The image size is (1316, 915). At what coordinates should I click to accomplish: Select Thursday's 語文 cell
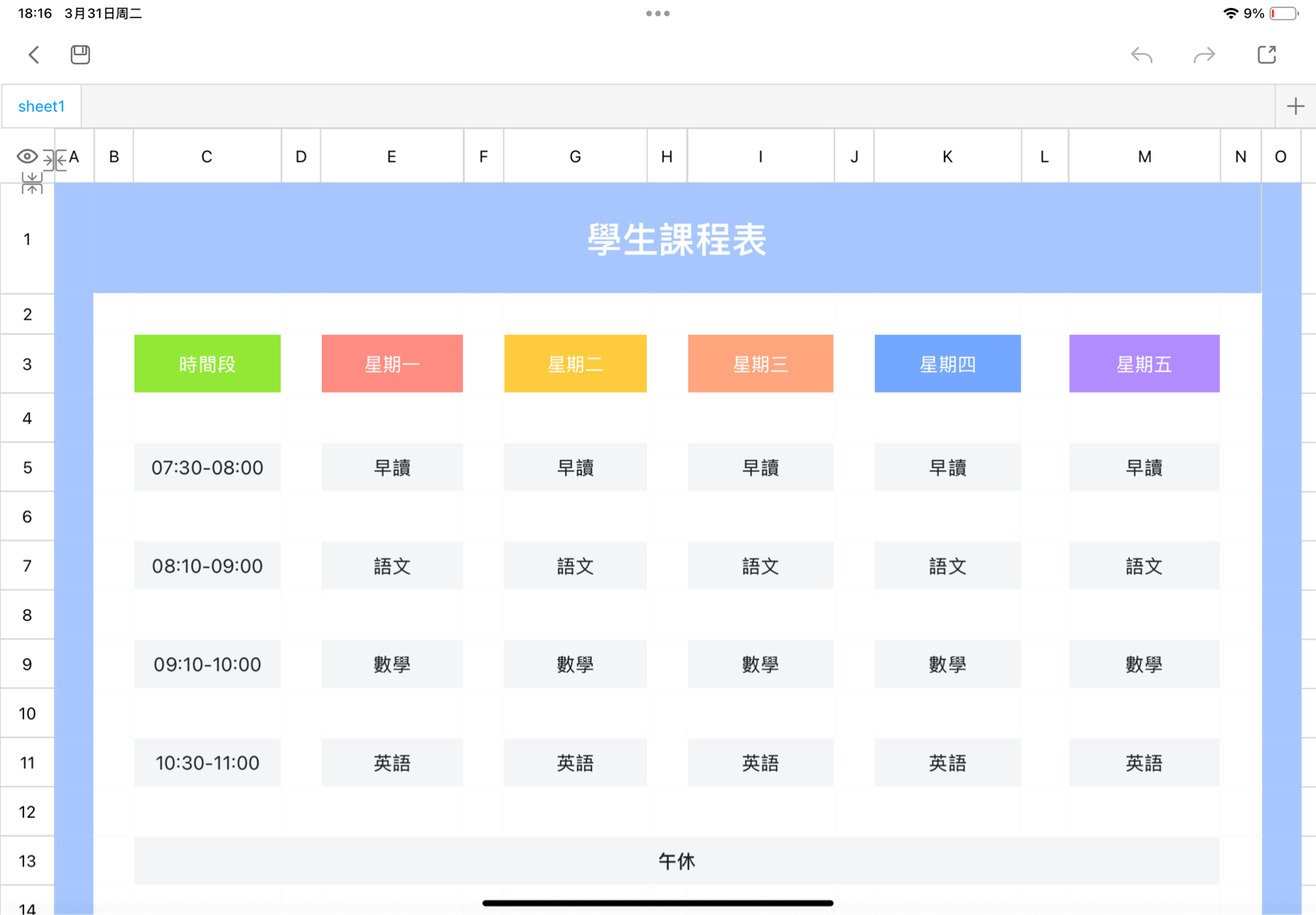pyautogui.click(x=948, y=566)
